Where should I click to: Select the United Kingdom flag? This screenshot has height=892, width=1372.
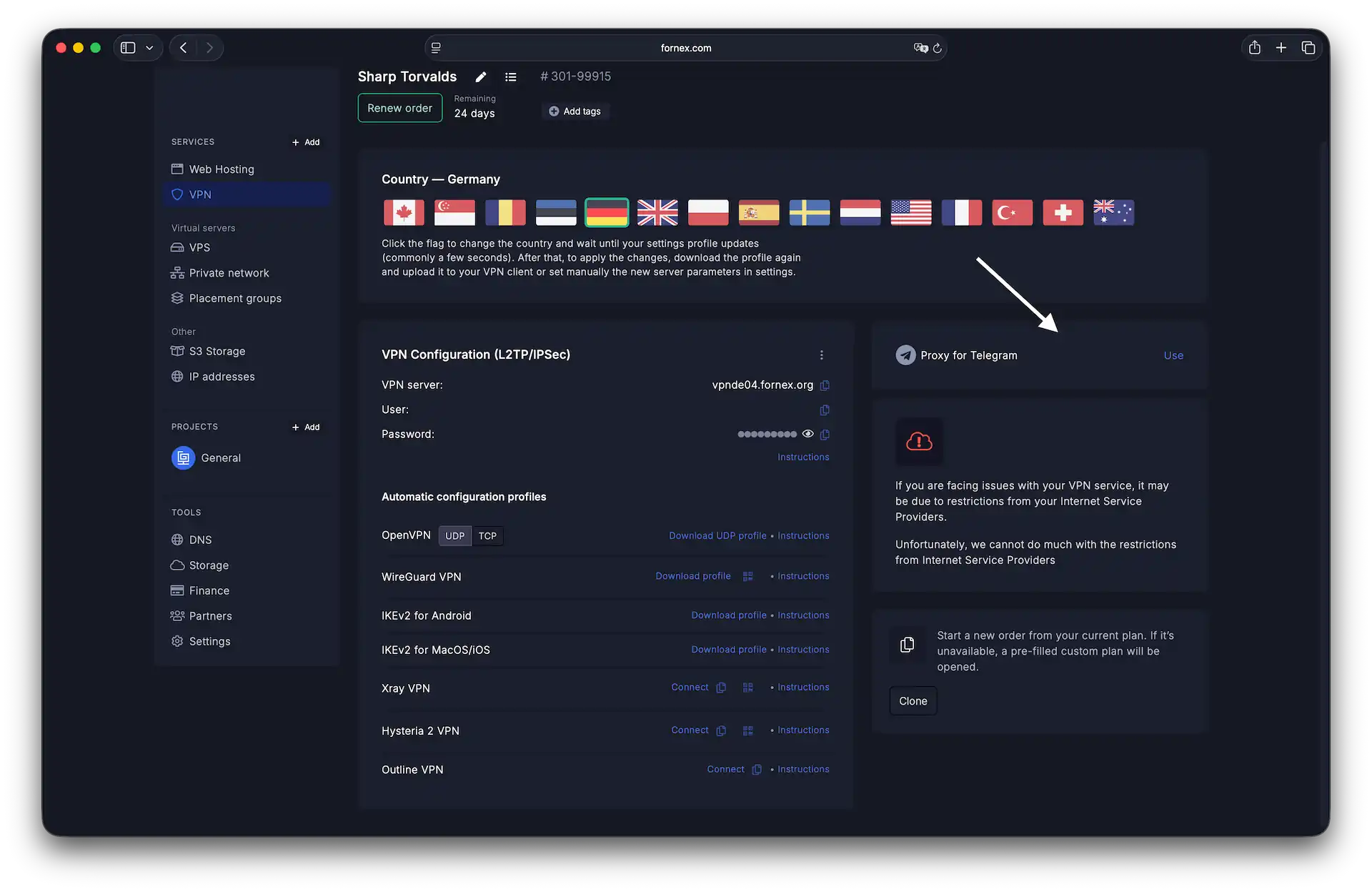[657, 212]
